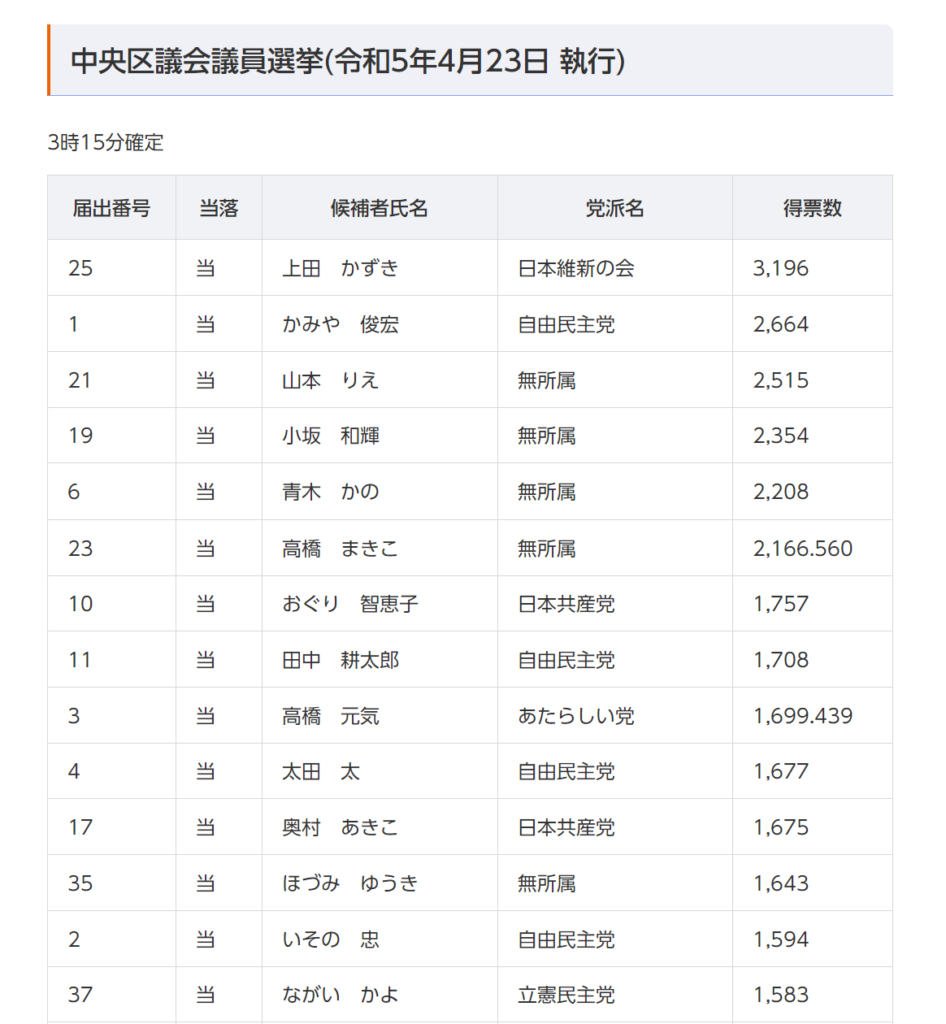Click filing number 17
946x1024 pixels.
coord(80,828)
